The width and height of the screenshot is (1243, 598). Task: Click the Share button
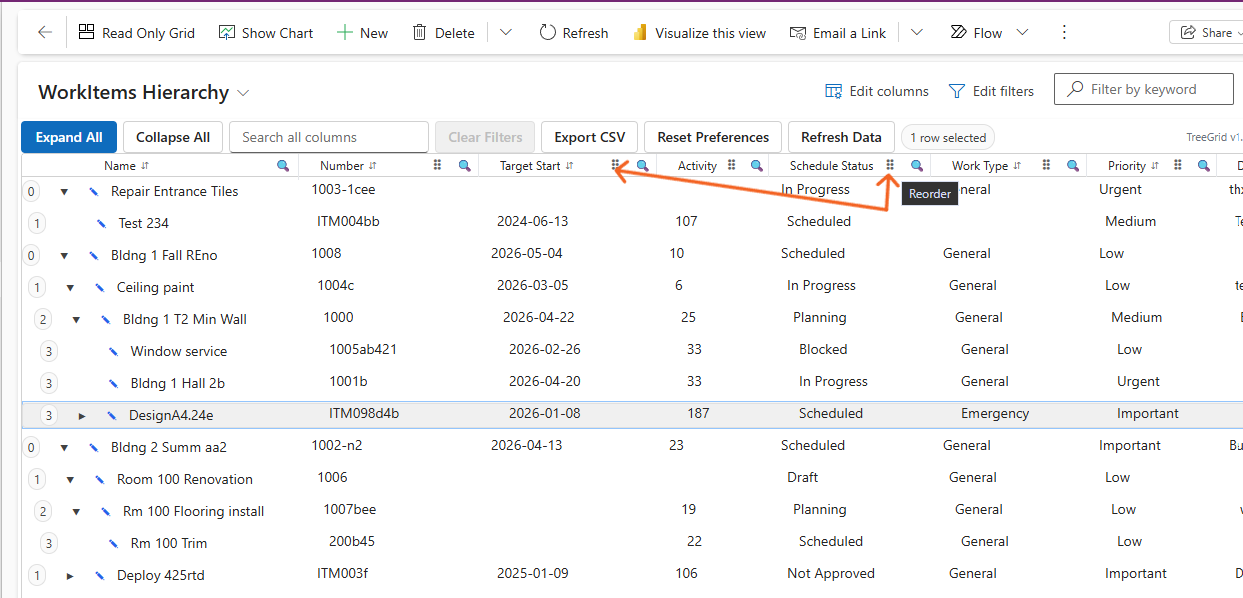click(1206, 33)
